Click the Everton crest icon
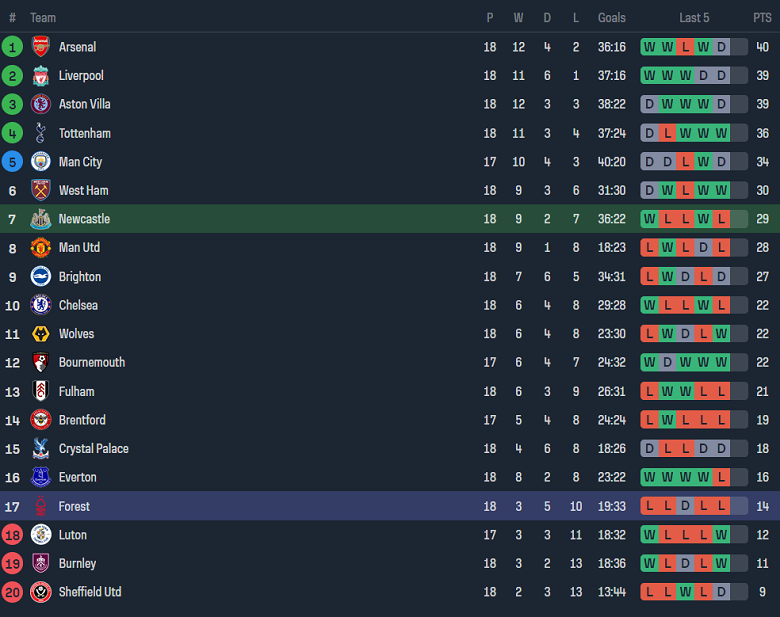780x617 pixels. [41, 478]
